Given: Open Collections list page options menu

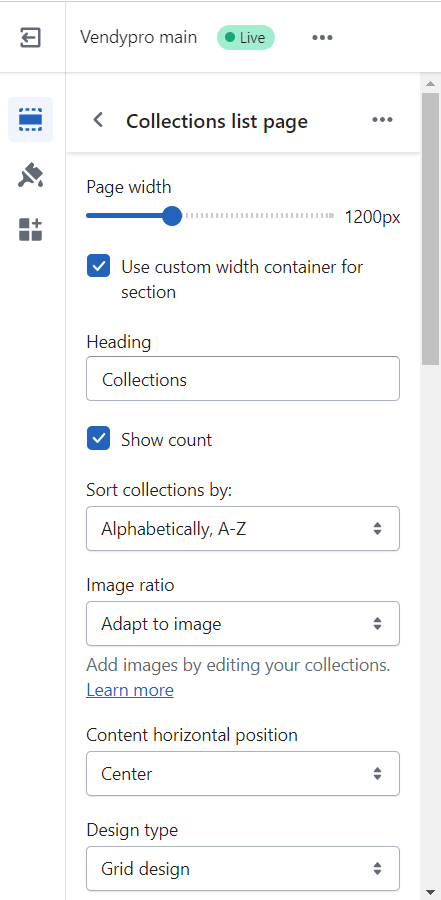Looking at the screenshot, I should coord(382,120).
